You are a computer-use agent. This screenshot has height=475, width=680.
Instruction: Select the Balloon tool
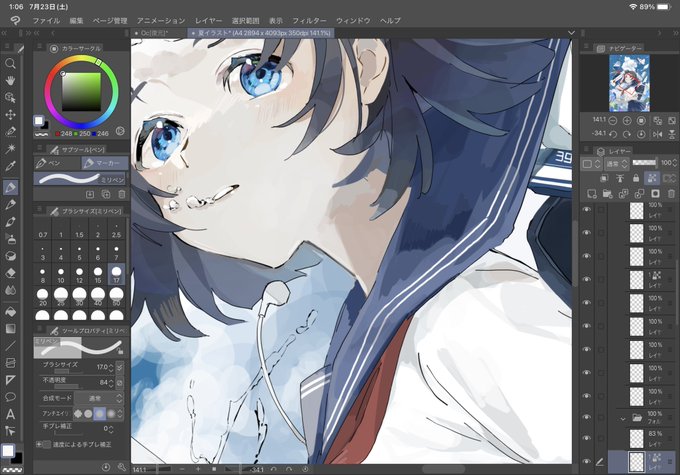pos(10,397)
